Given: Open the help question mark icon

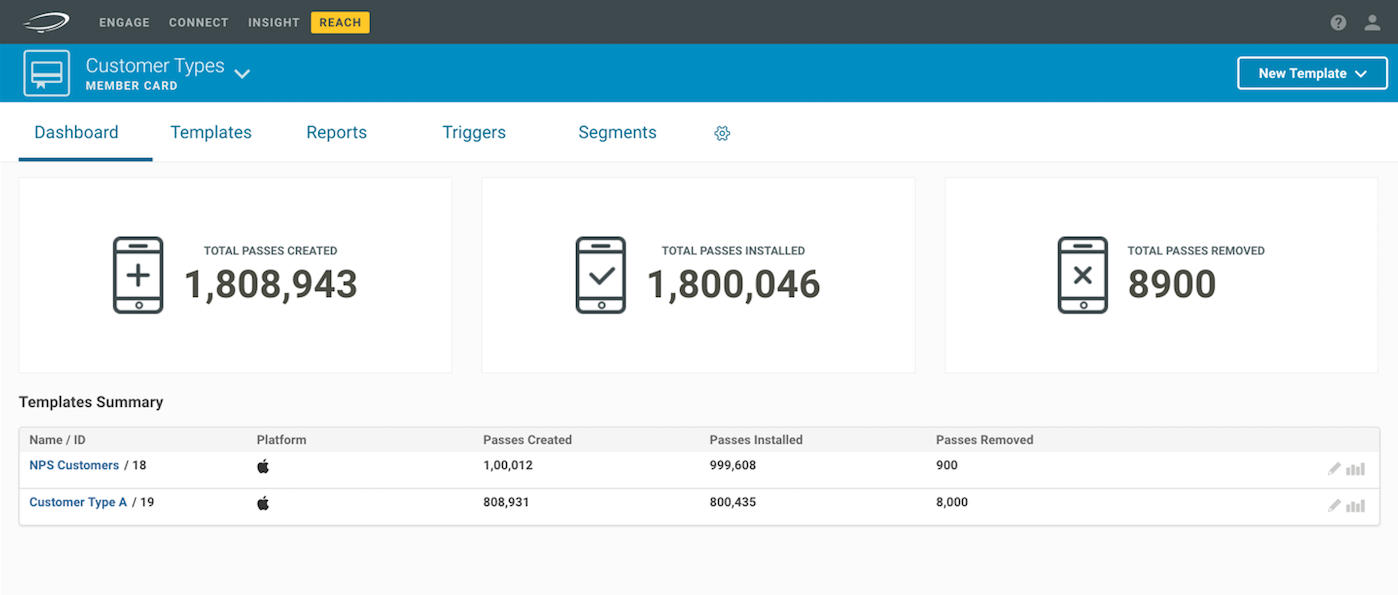Looking at the screenshot, I should coord(1338,22).
